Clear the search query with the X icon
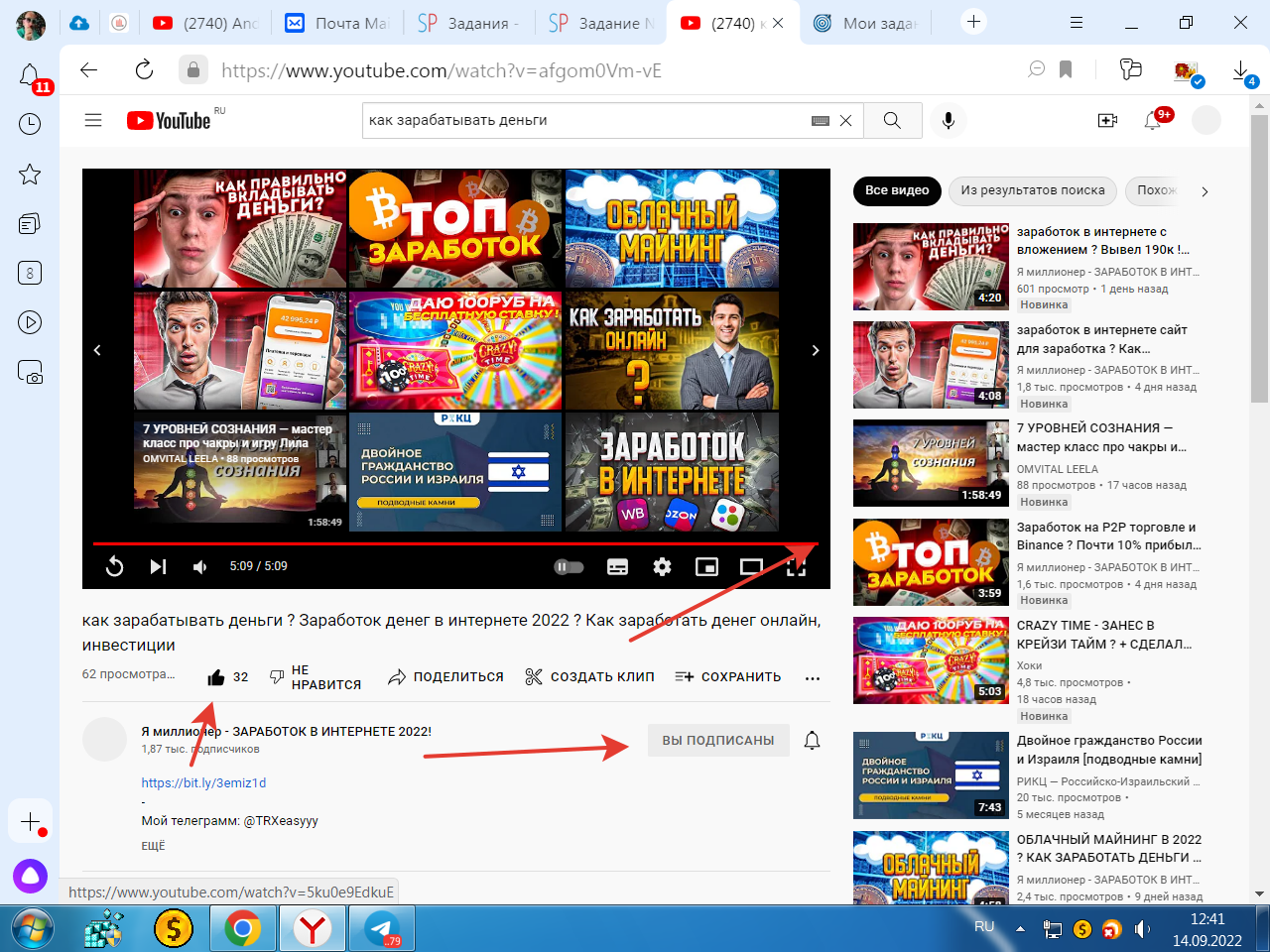 (x=845, y=120)
